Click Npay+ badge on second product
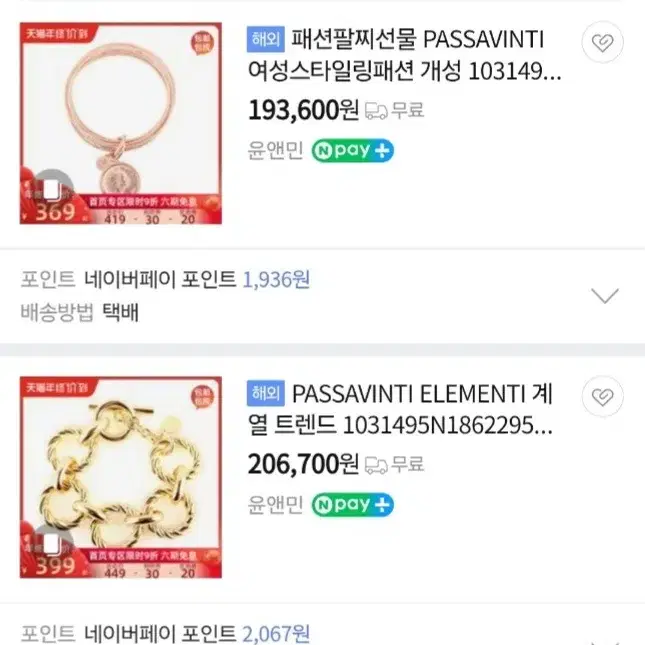 [x=353, y=505]
